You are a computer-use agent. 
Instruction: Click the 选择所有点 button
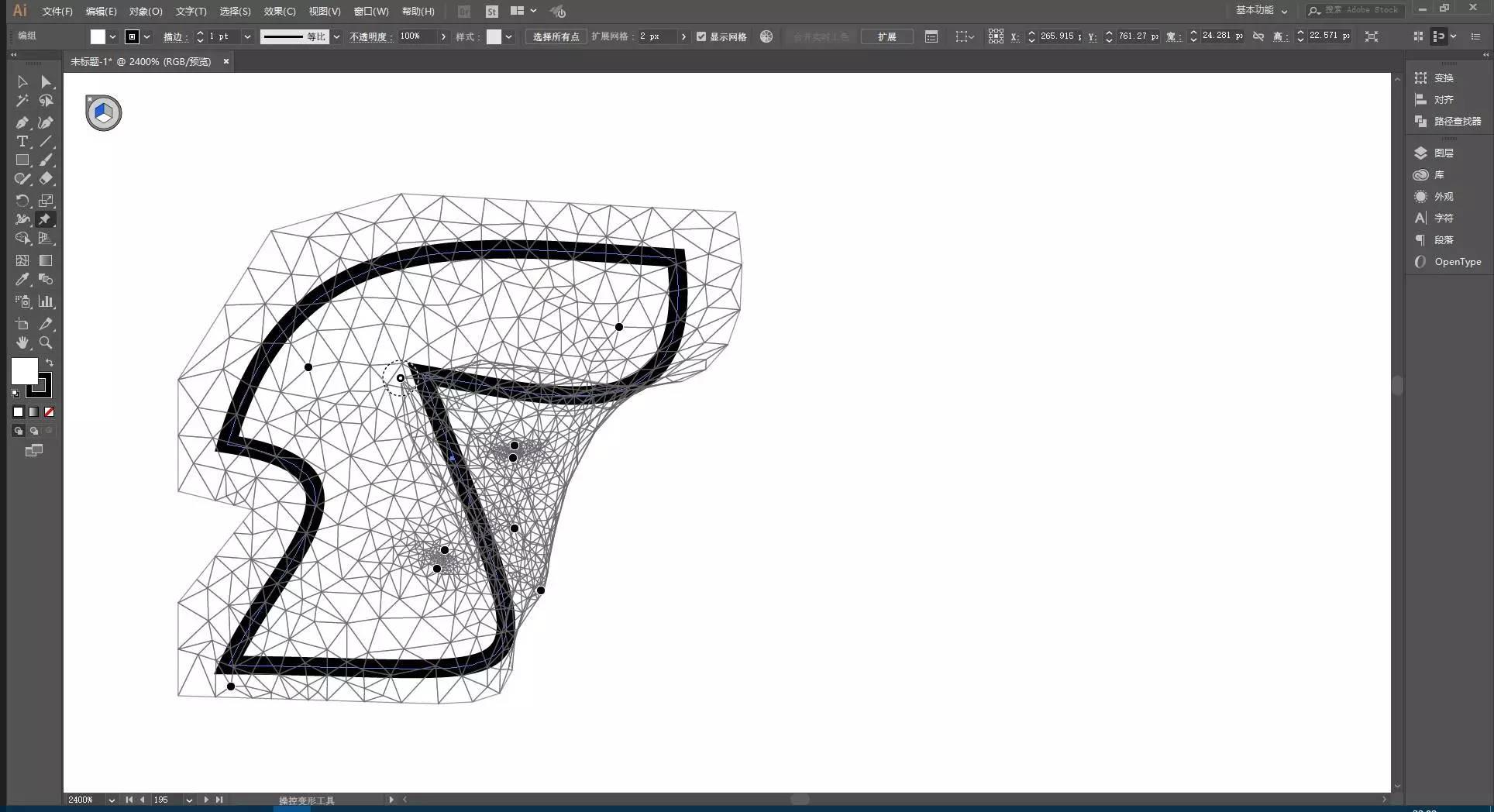pyautogui.click(x=556, y=36)
